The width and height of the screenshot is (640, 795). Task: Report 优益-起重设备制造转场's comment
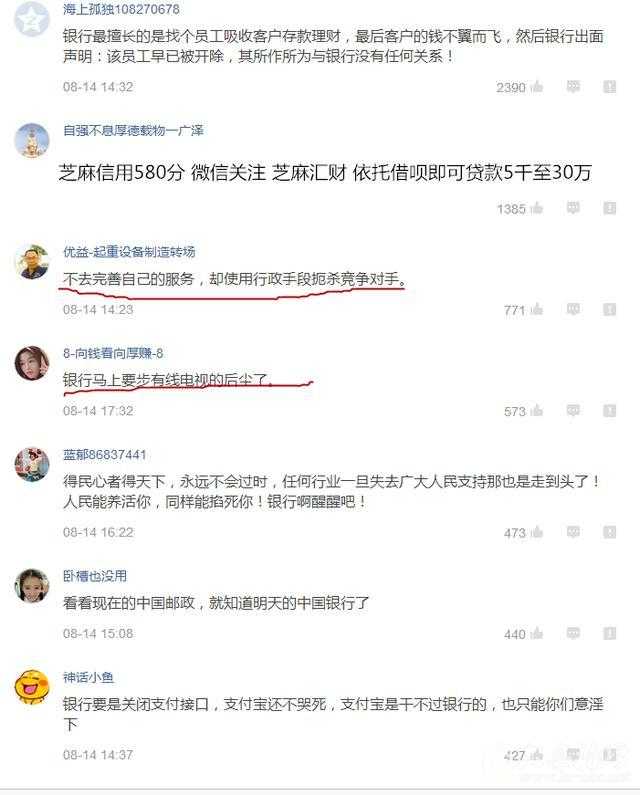pos(610,309)
